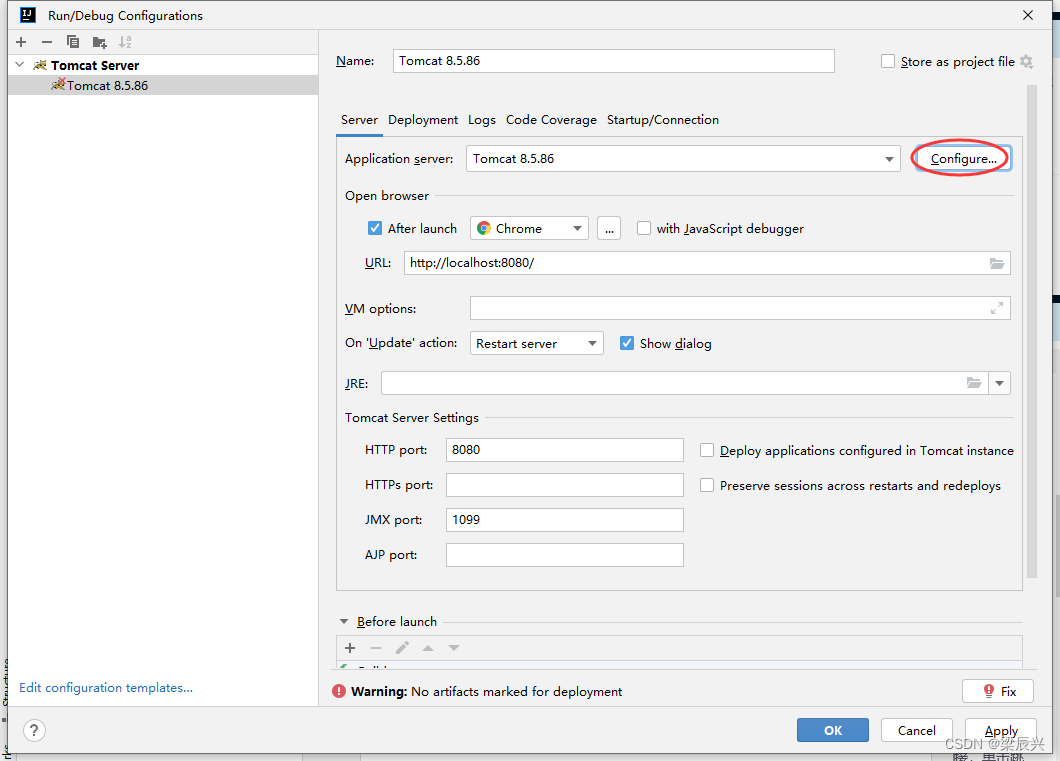Screen dimensions: 1060x761
Task: Click the Configure... button
Action: (x=963, y=159)
